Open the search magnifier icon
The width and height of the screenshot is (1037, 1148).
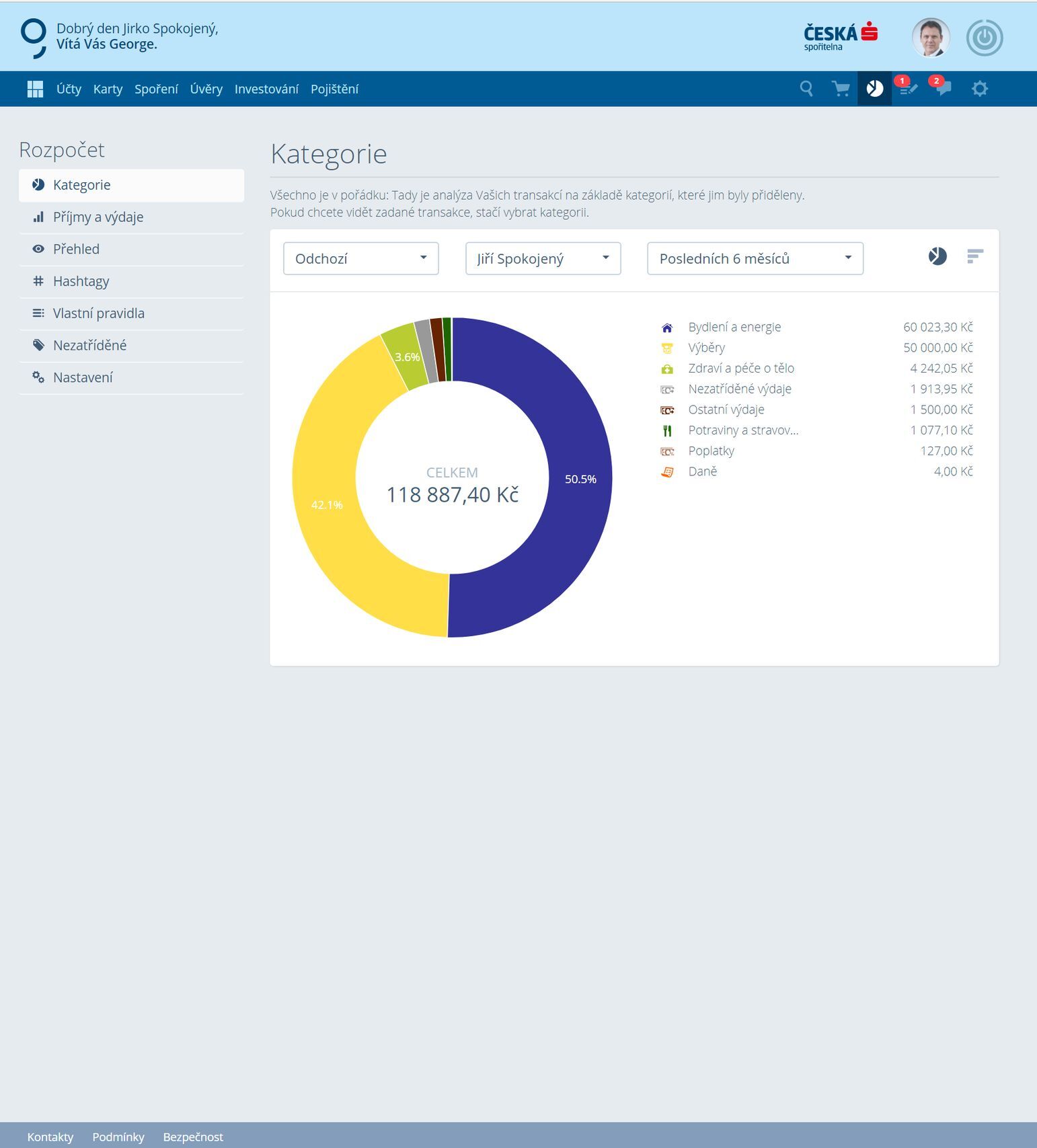[806, 89]
